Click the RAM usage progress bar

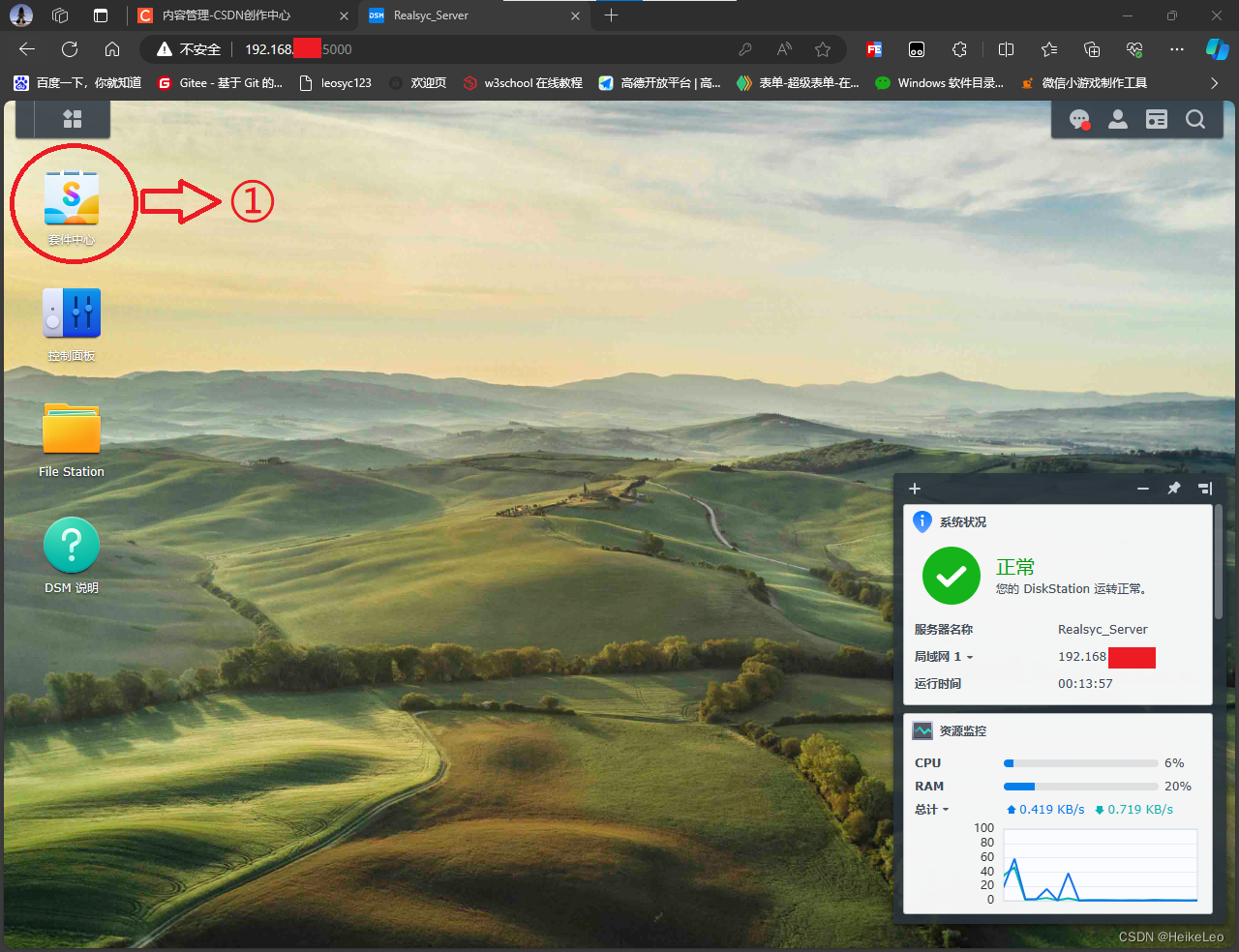click(x=1080, y=787)
